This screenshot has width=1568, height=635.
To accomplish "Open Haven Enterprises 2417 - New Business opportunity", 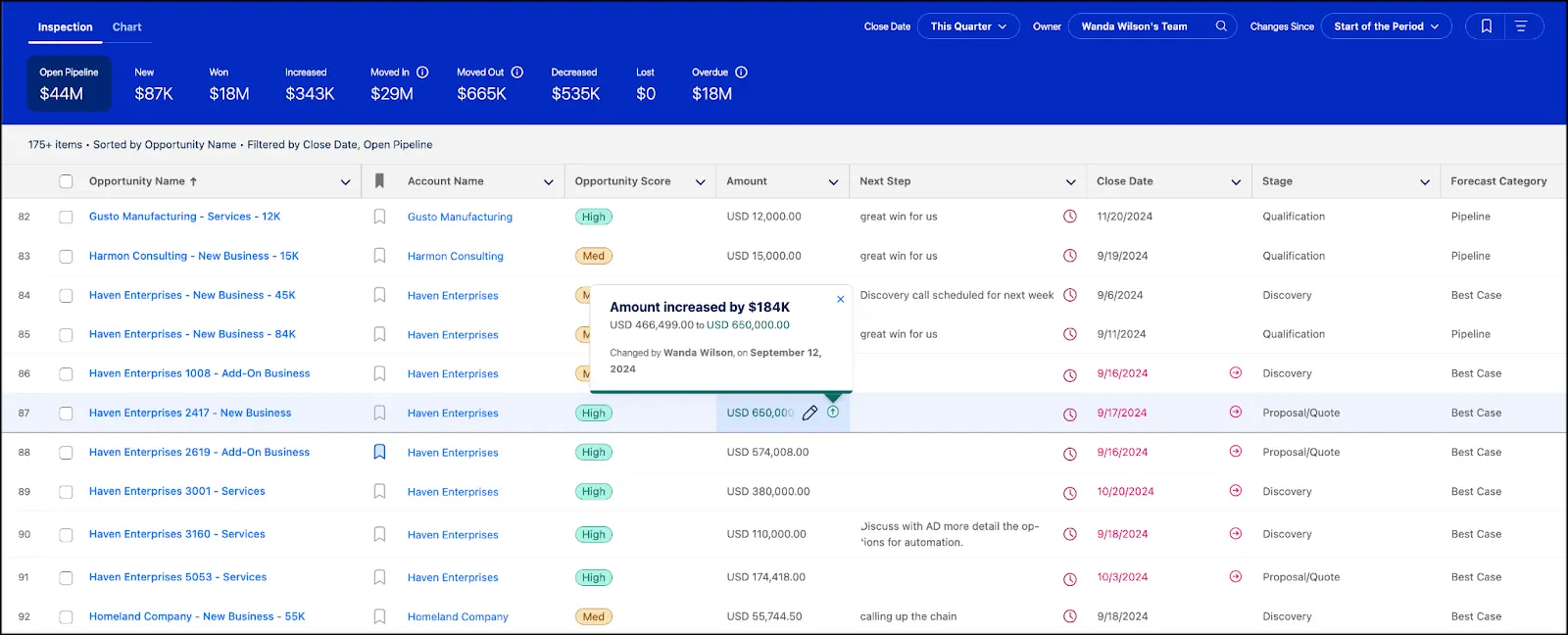I will [x=190, y=414].
